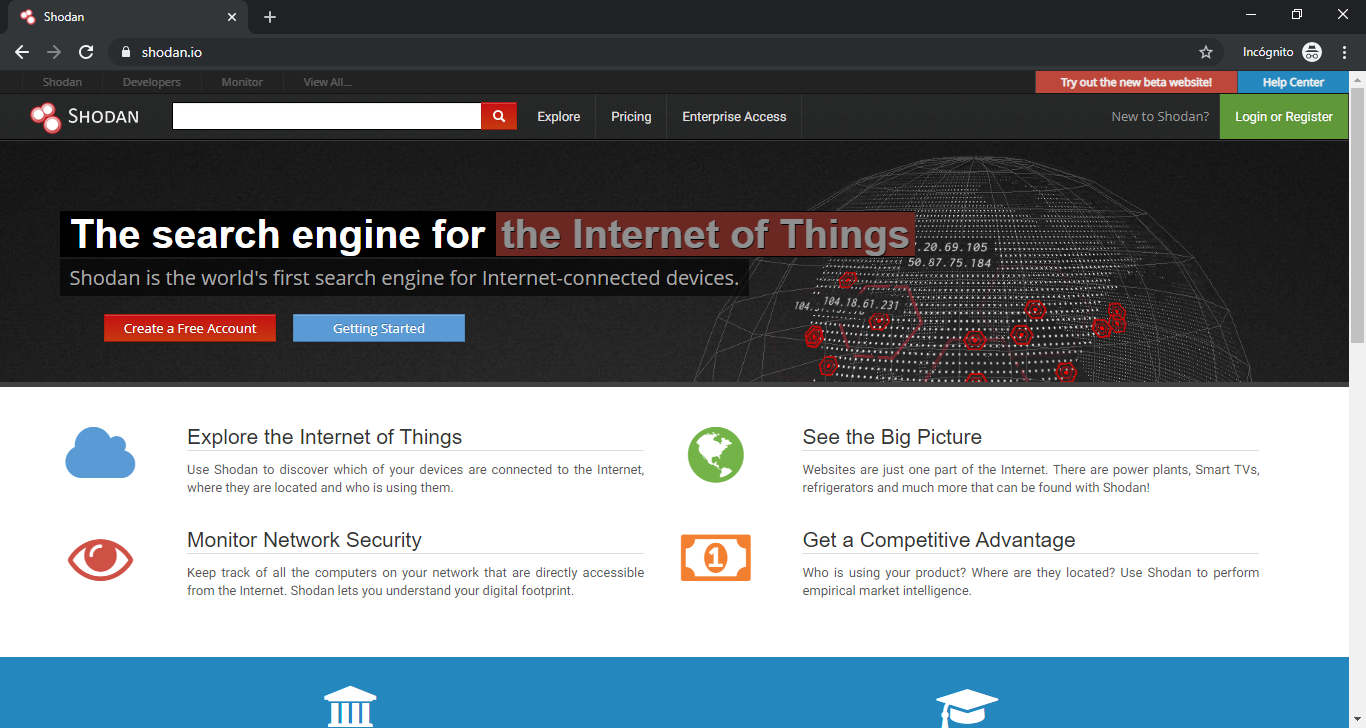
Task: Open the Pricing nav item
Action: coord(631,117)
